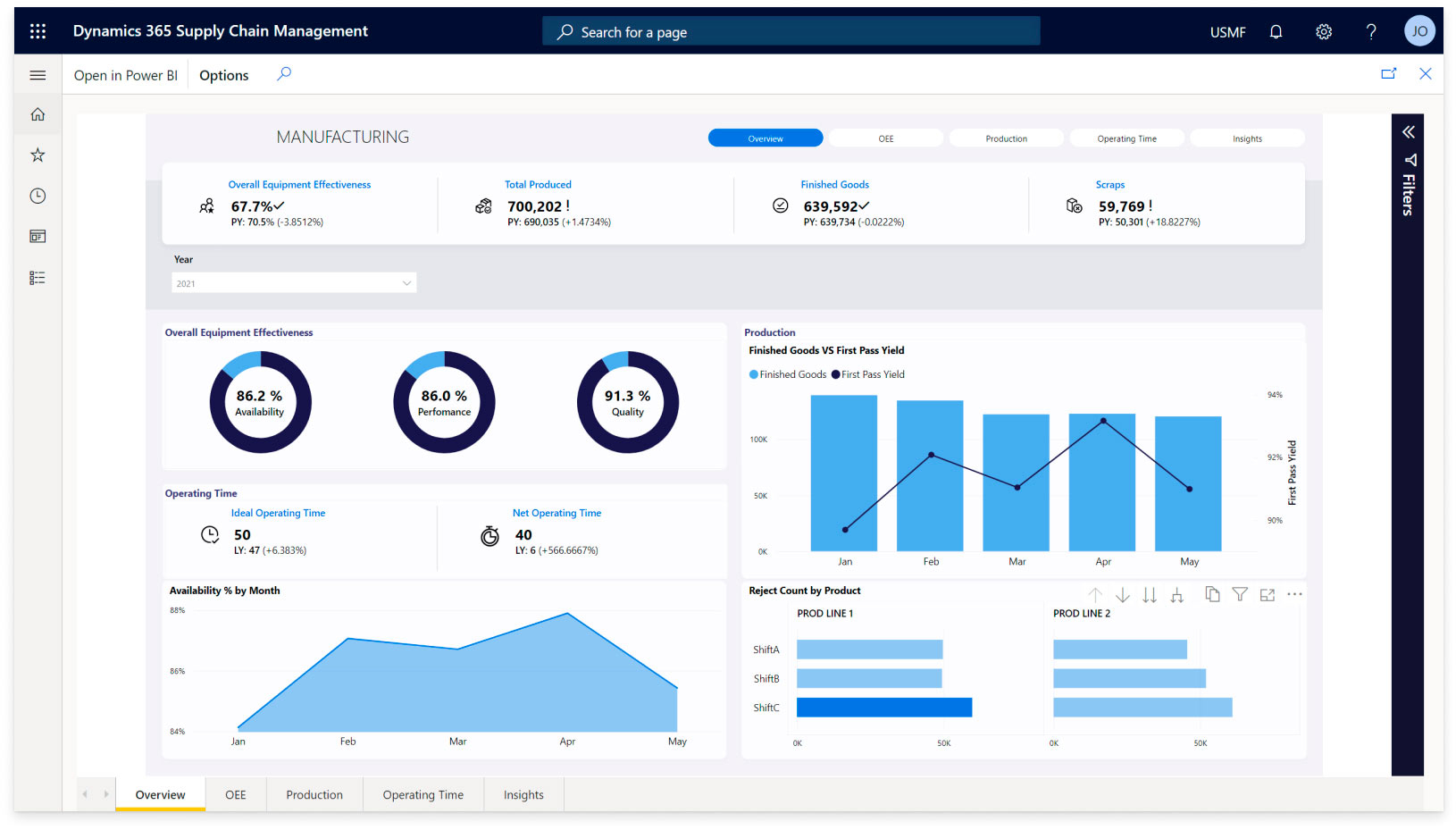This screenshot has height=830, width=1456.
Task: Click the Total Produced boxes icon
Action: click(x=483, y=206)
